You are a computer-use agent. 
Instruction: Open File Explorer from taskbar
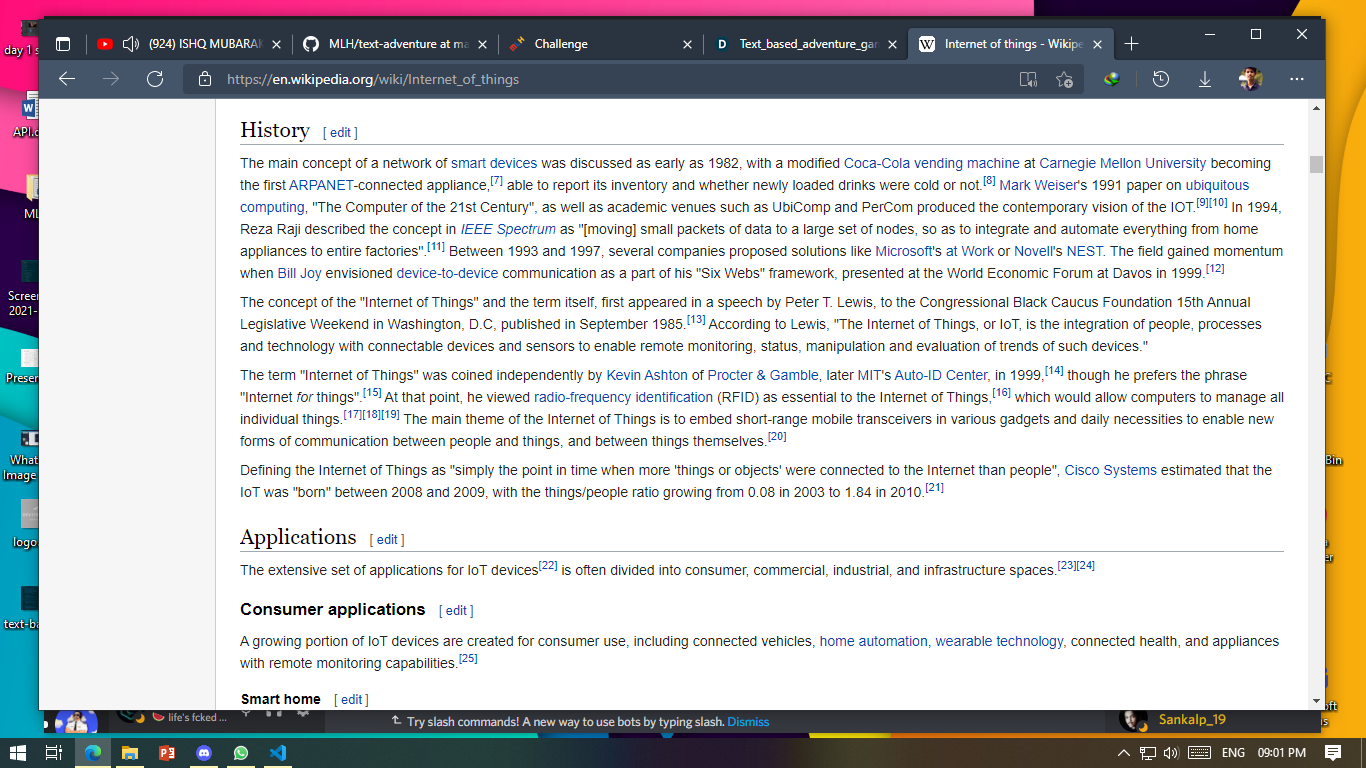pos(130,752)
